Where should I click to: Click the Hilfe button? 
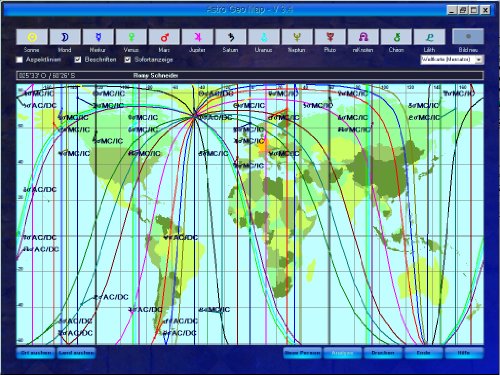[x=464, y=353]
